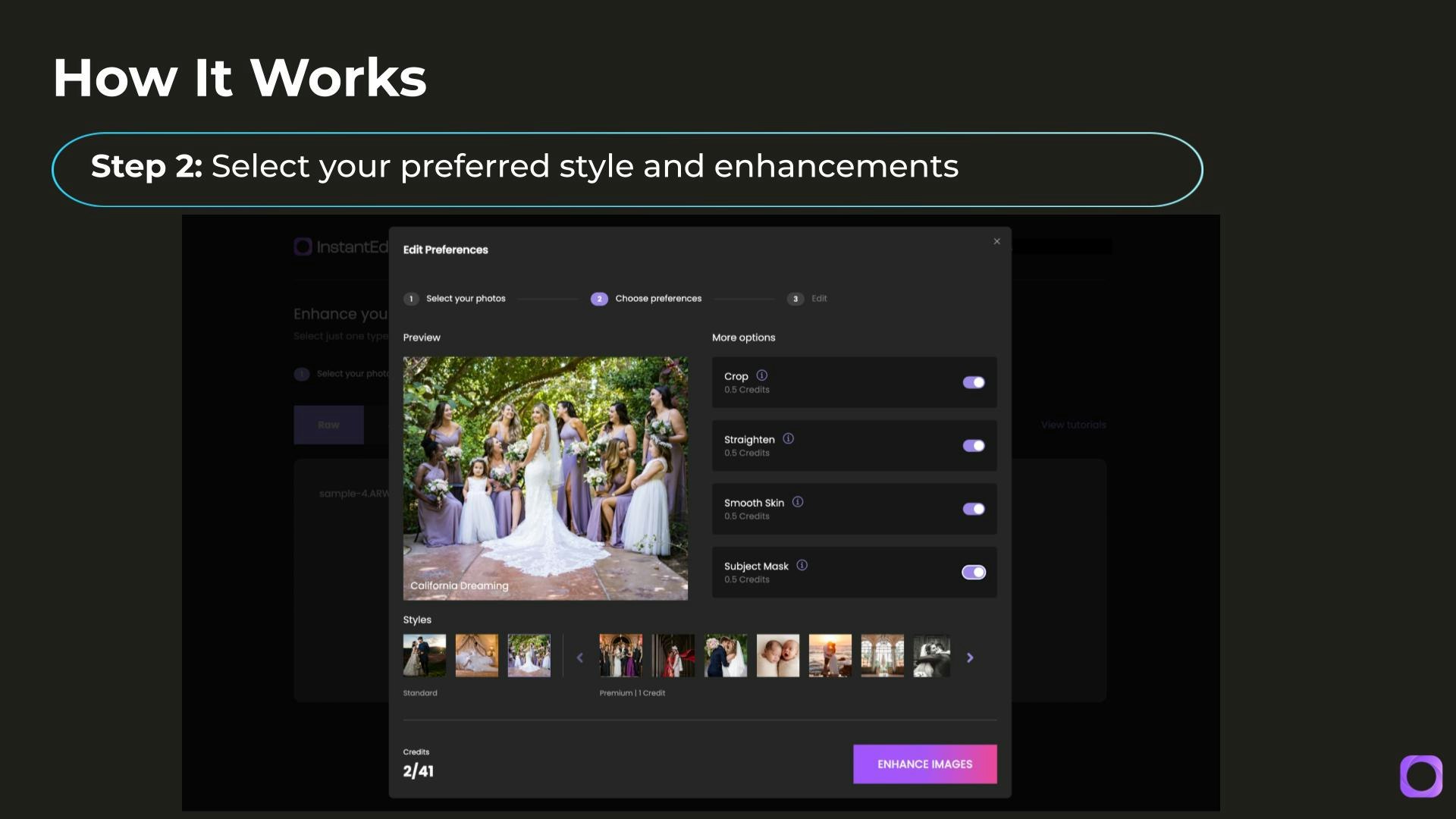Switch off the Subject Mask toggle
1456x819 pixels.
(974, 573)
